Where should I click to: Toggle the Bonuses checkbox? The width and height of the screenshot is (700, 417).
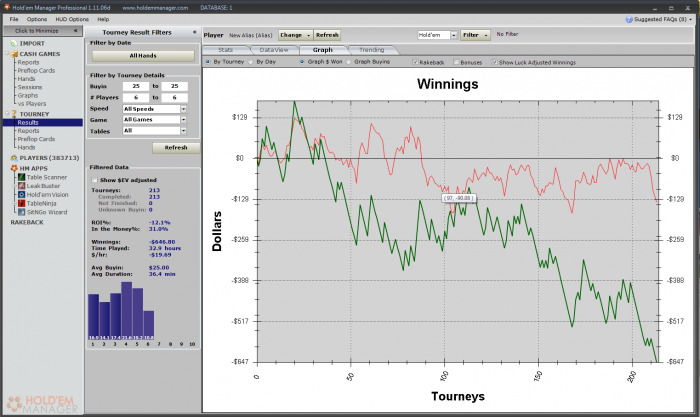(456, 62)
